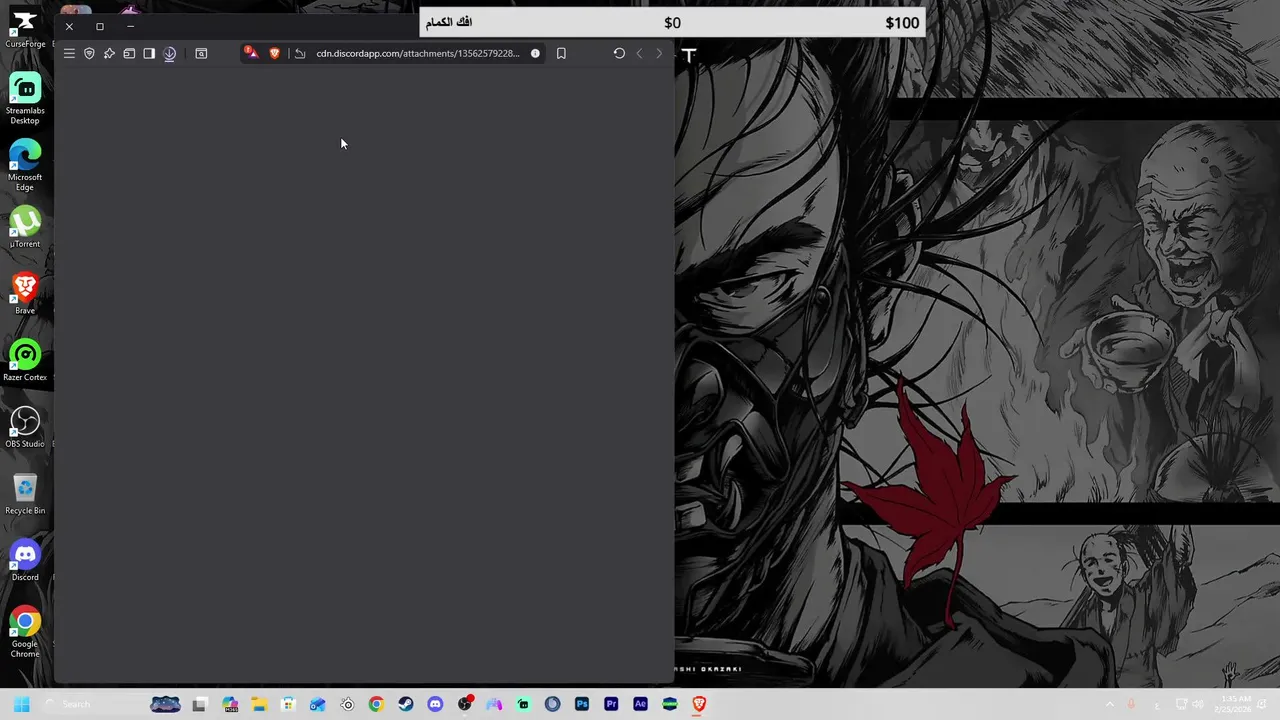
Task: Expand the system tray hidden icons chevron
Action: [1110, 704]
